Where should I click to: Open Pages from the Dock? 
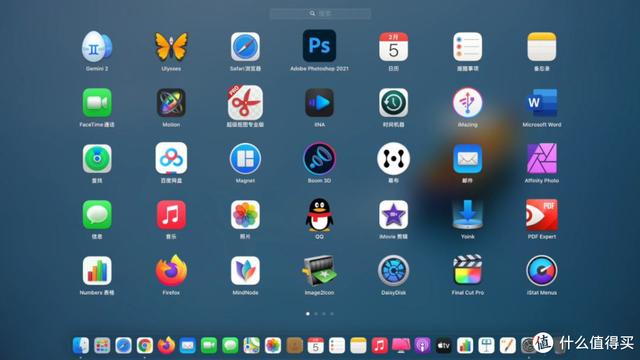508,346
